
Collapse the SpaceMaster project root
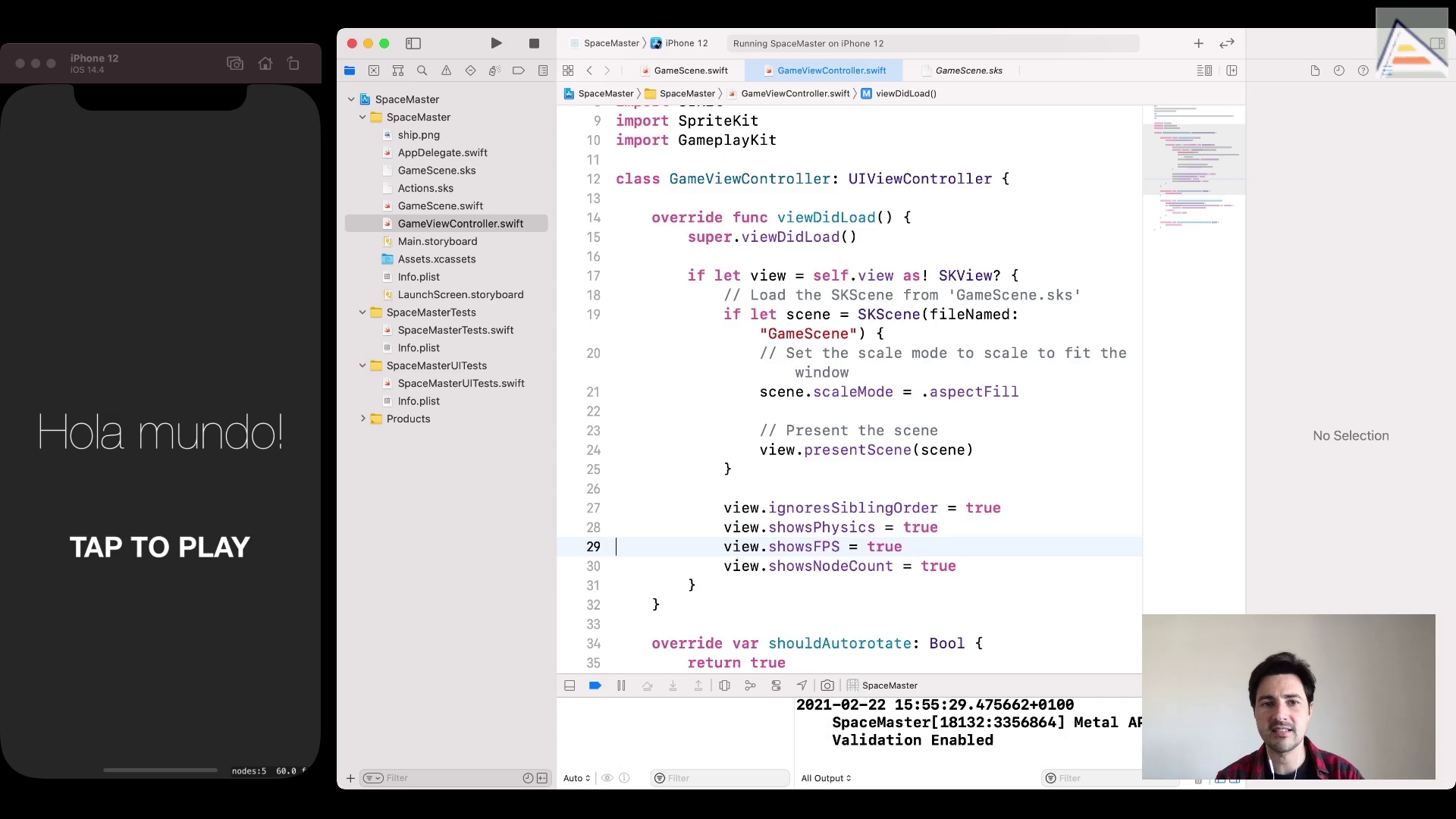click(351, 99)
